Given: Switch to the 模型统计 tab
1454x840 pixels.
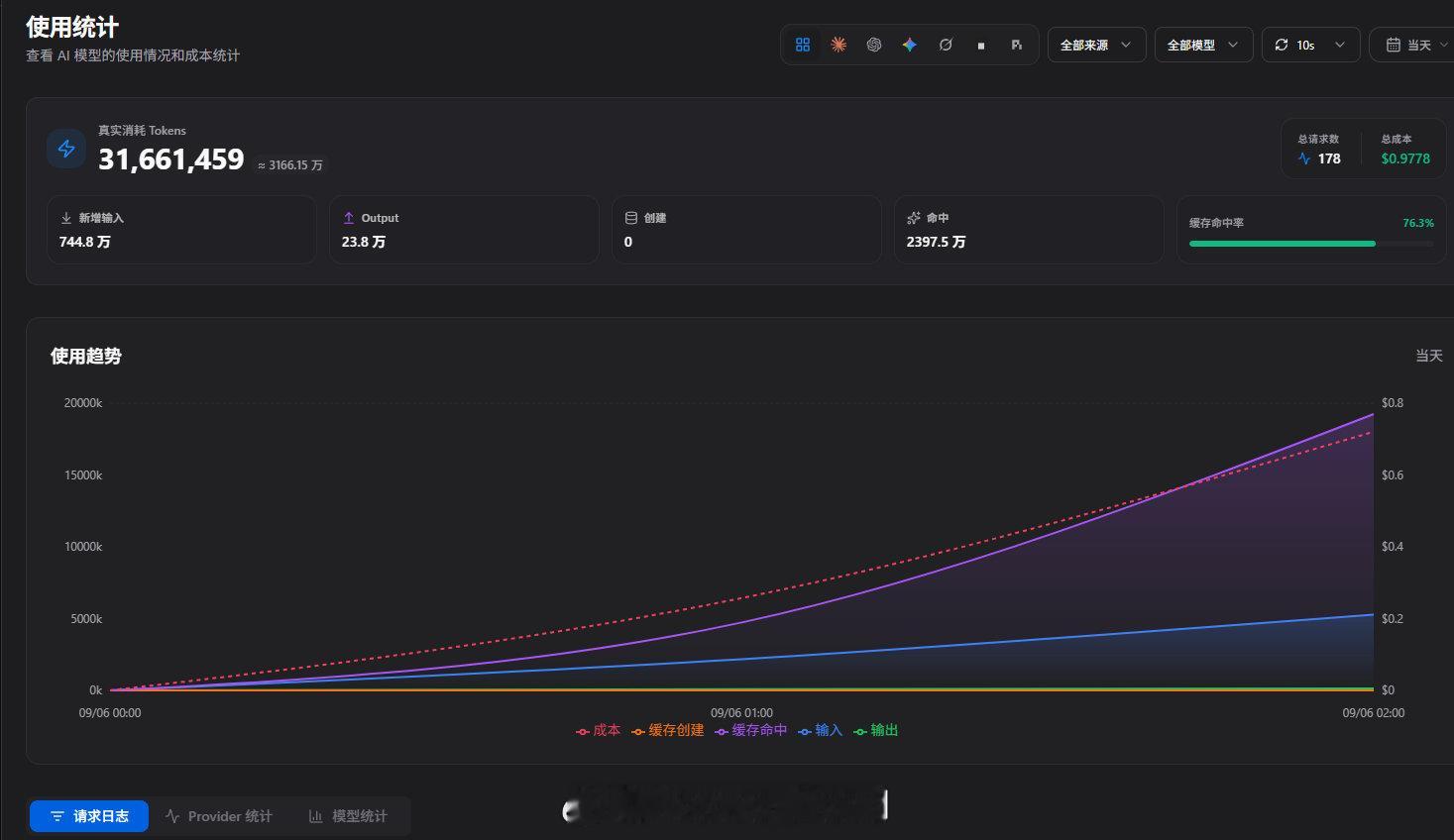Looking at the screenshot, I should point(348,816).
